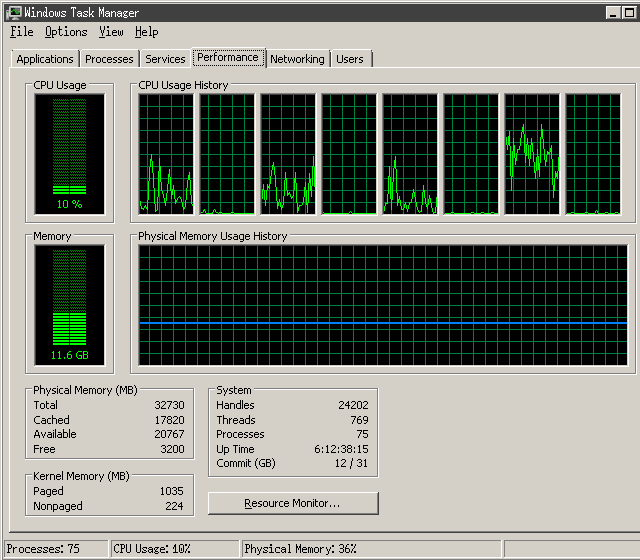Click the seventh CPU core history graph
Screen dimensions: 640x560
(532, 154)
